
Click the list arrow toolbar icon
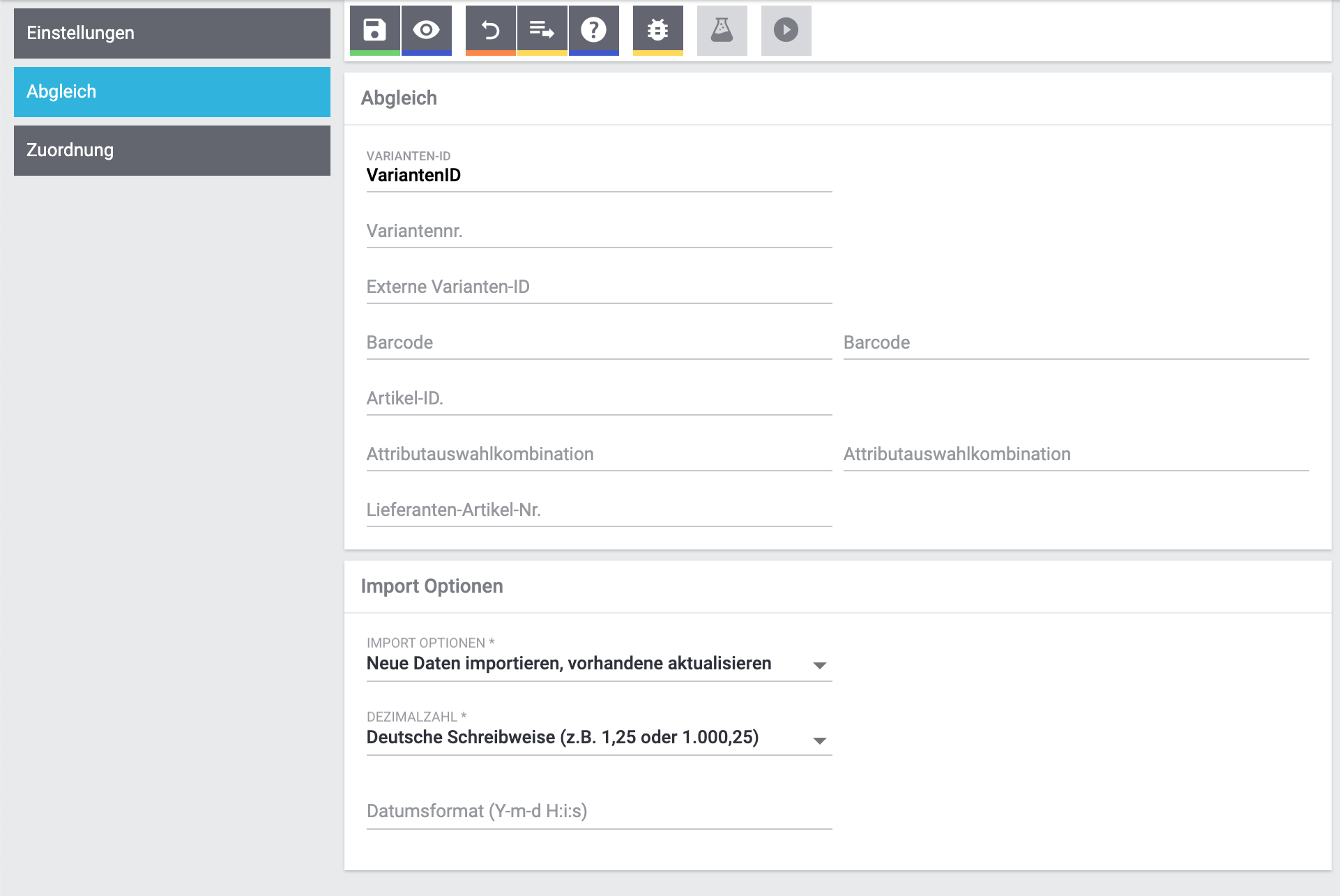point(542,30)
